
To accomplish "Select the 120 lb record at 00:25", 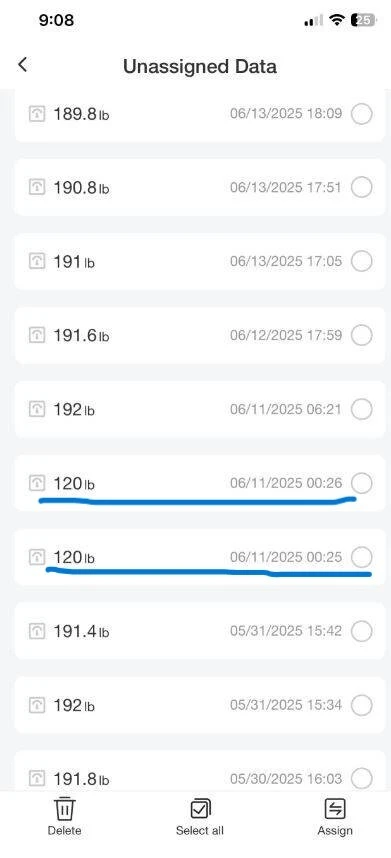I will click(x=361, y=558).
